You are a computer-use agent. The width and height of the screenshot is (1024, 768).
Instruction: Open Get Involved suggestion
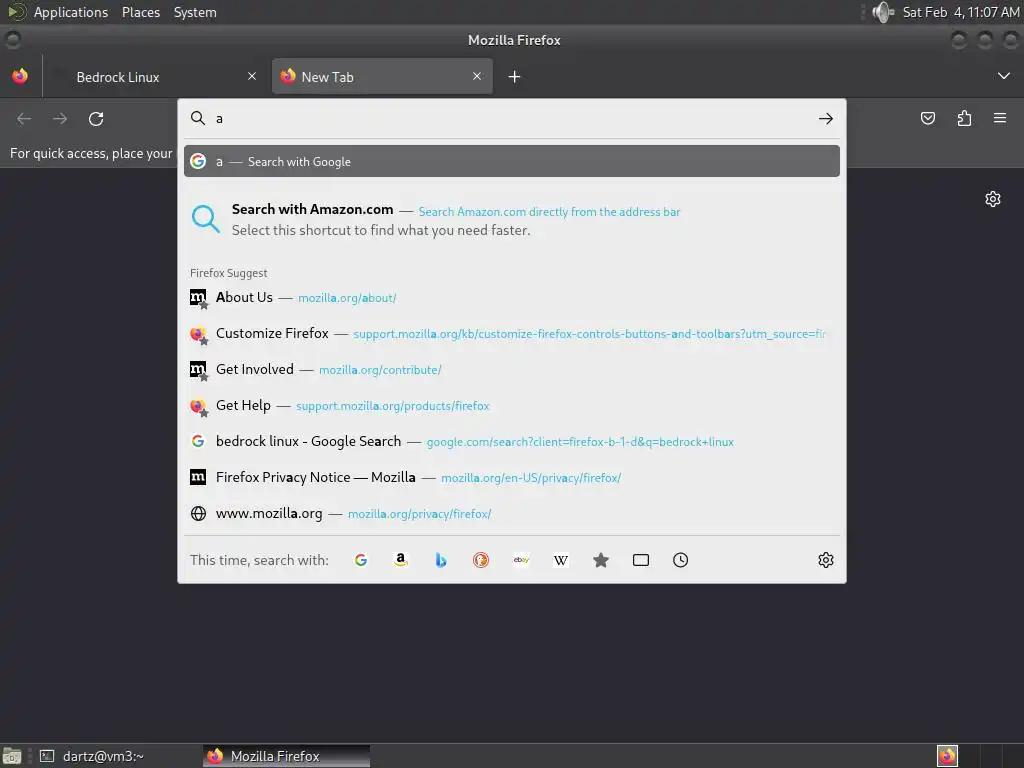(511, 370)
